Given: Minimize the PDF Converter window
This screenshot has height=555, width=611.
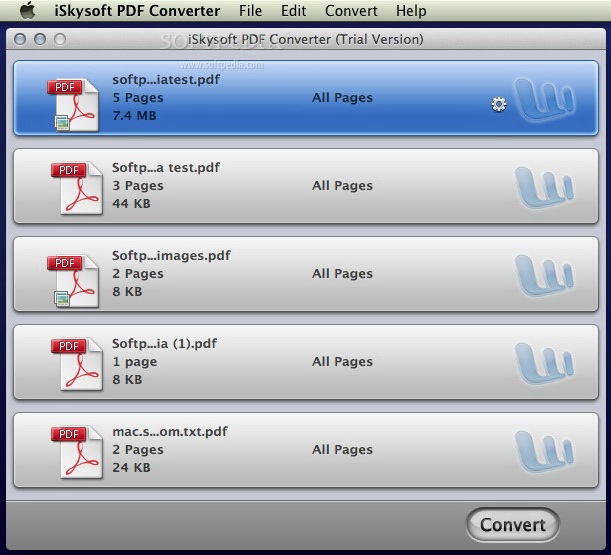Looking at the screenshot, I should (x=40, y=39).
